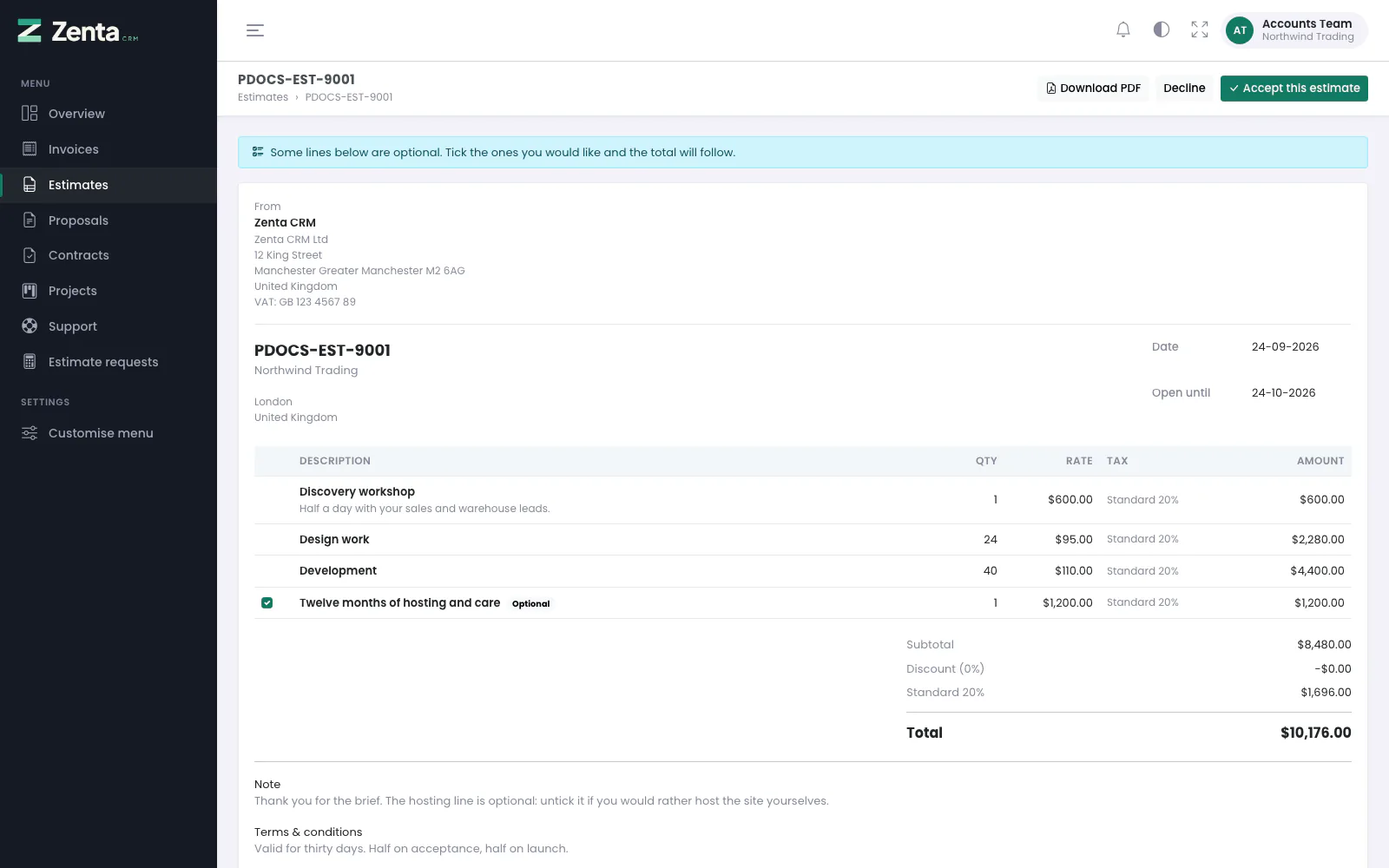Click the Estimates sidebar document icon
The width and height of the screenshot is (1389, 868).
30,185
